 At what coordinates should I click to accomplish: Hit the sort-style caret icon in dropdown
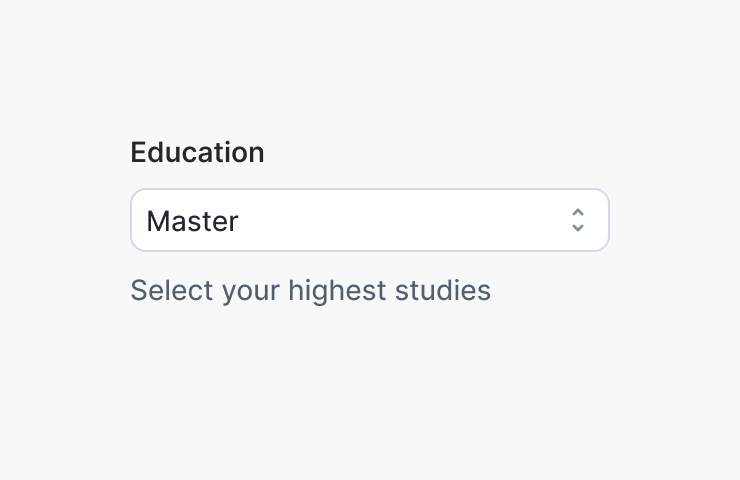[x=577, y=220]
